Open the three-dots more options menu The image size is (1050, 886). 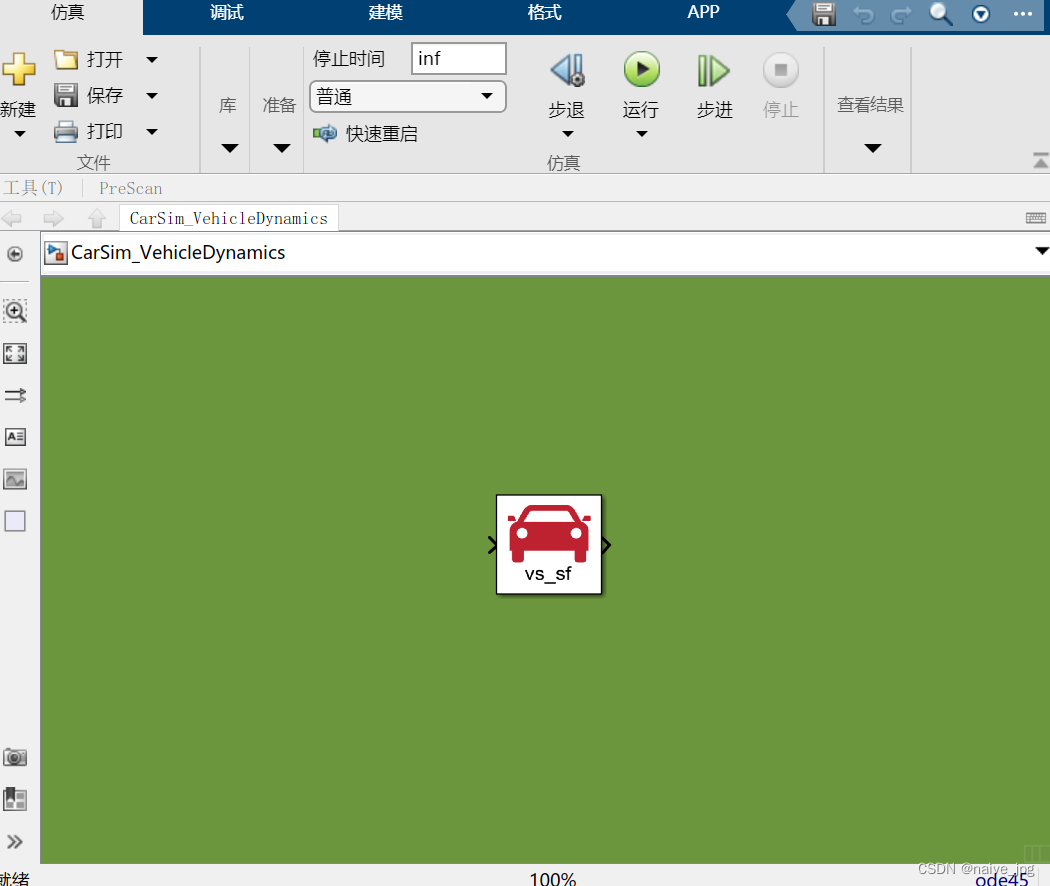point(1023,13)
